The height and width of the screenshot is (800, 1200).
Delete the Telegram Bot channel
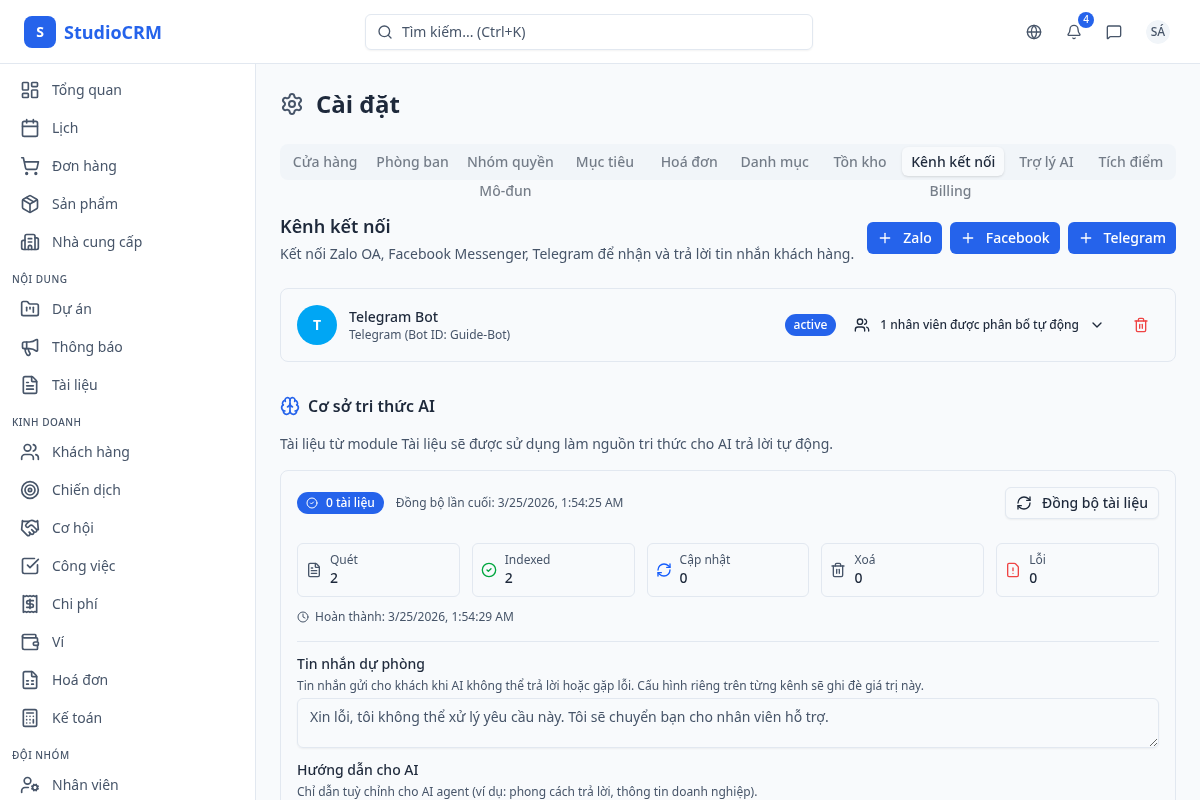pos(1141,325)
